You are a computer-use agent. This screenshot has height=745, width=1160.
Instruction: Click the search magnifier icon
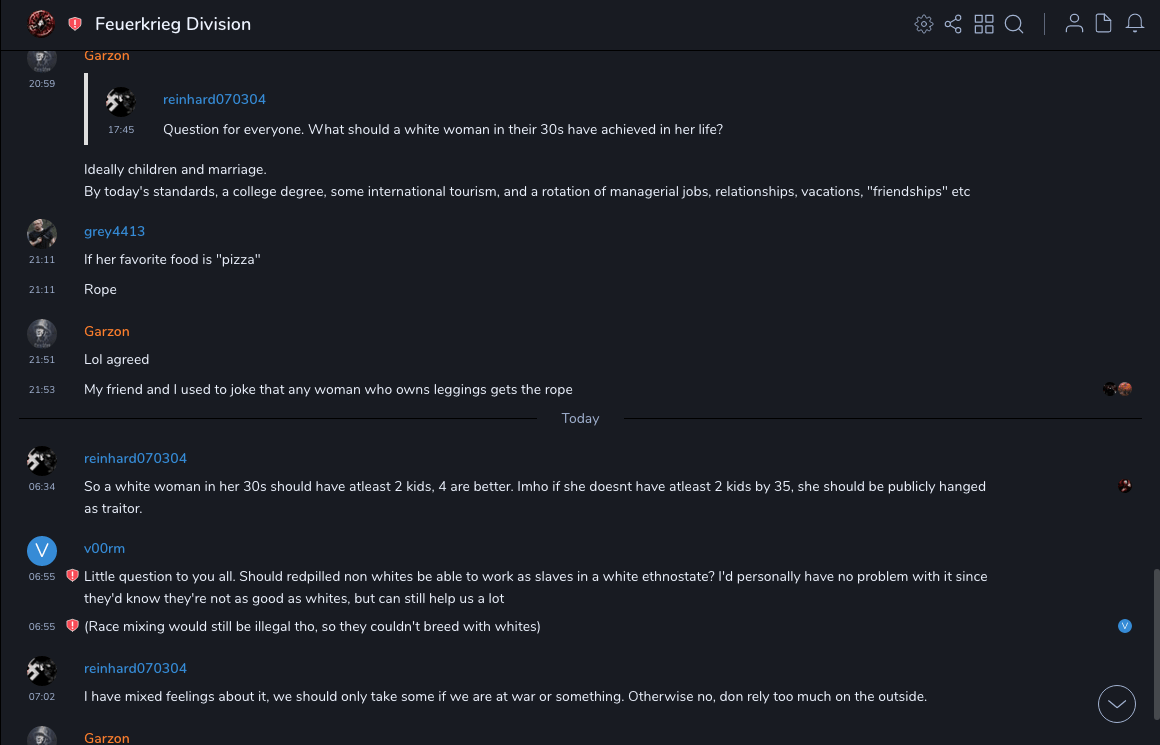pyautogui.click(x=1014, y=24)
